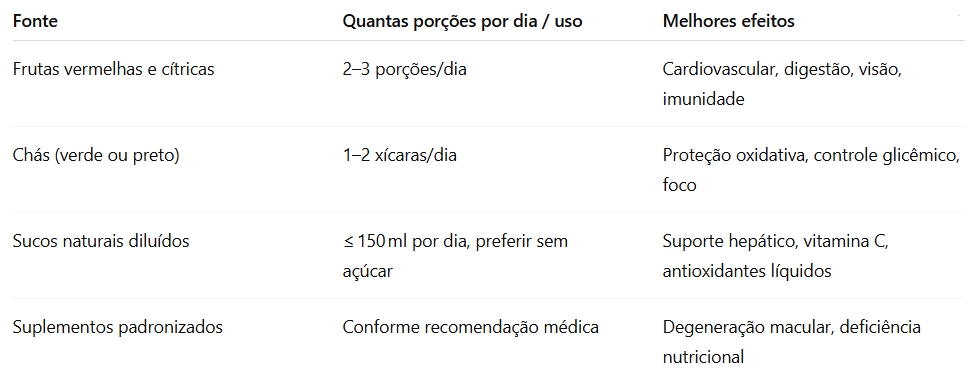Select 'Proteção oxidativa, controle glicêmico' text
Viewport: 972px width, 382px height.
pyautogui.click(x=811, y=155)
